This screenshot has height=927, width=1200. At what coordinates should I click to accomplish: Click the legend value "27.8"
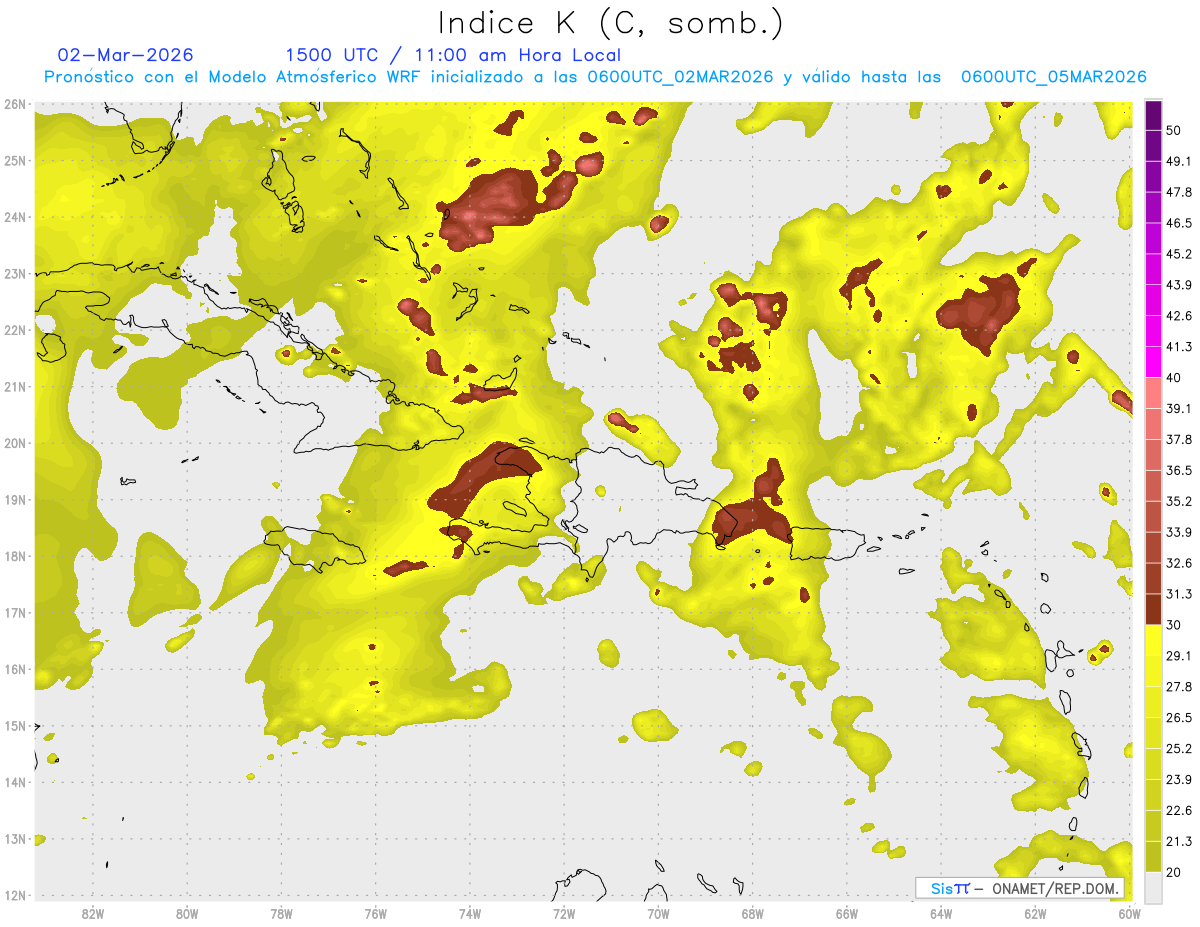[1179, 686]
